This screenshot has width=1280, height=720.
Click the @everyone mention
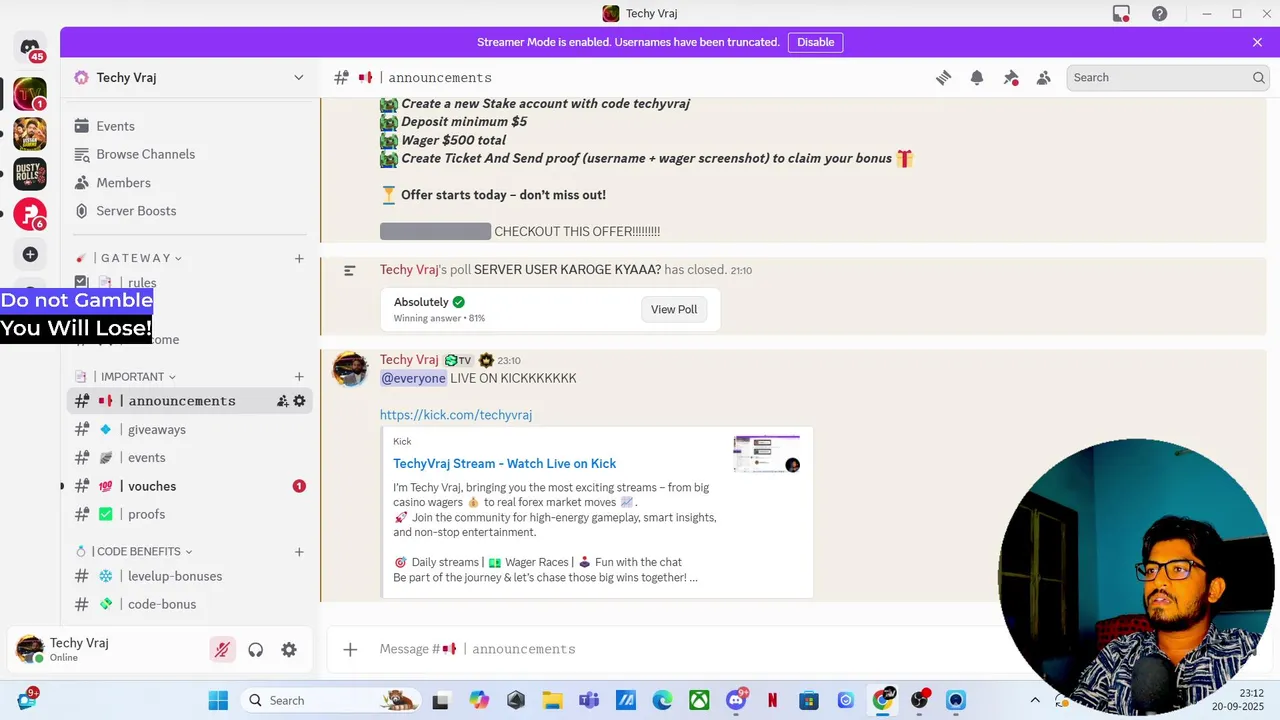(413, 378)
